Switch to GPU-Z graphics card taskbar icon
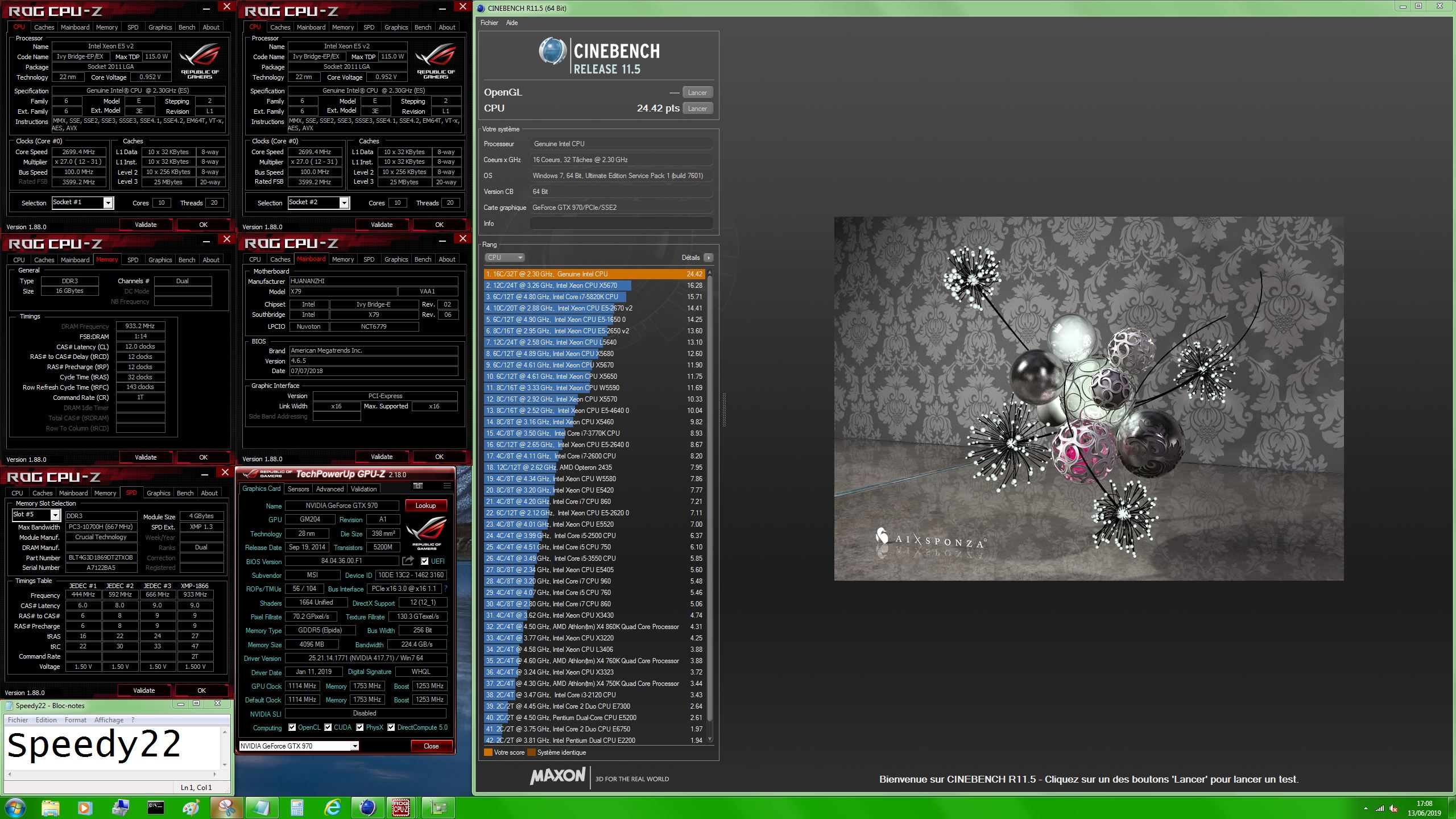 tap(438, 808)
